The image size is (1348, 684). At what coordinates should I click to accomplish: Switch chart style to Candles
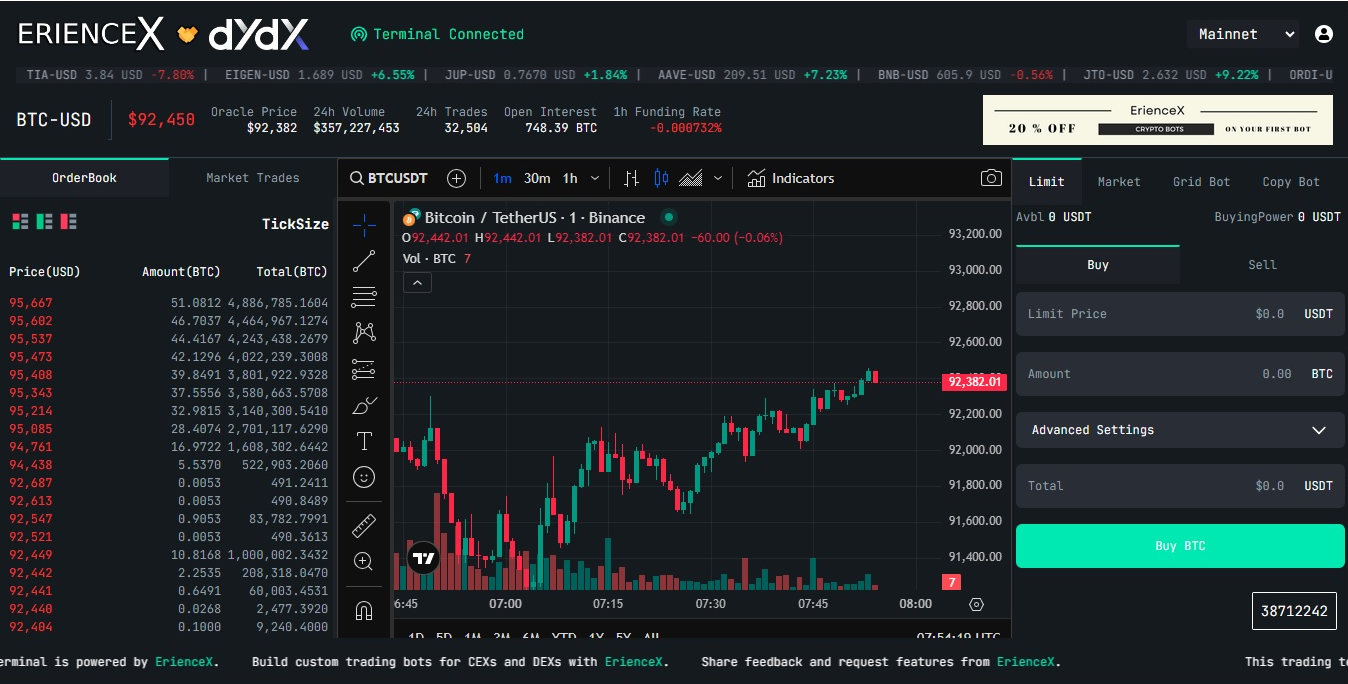pos(660,178)
